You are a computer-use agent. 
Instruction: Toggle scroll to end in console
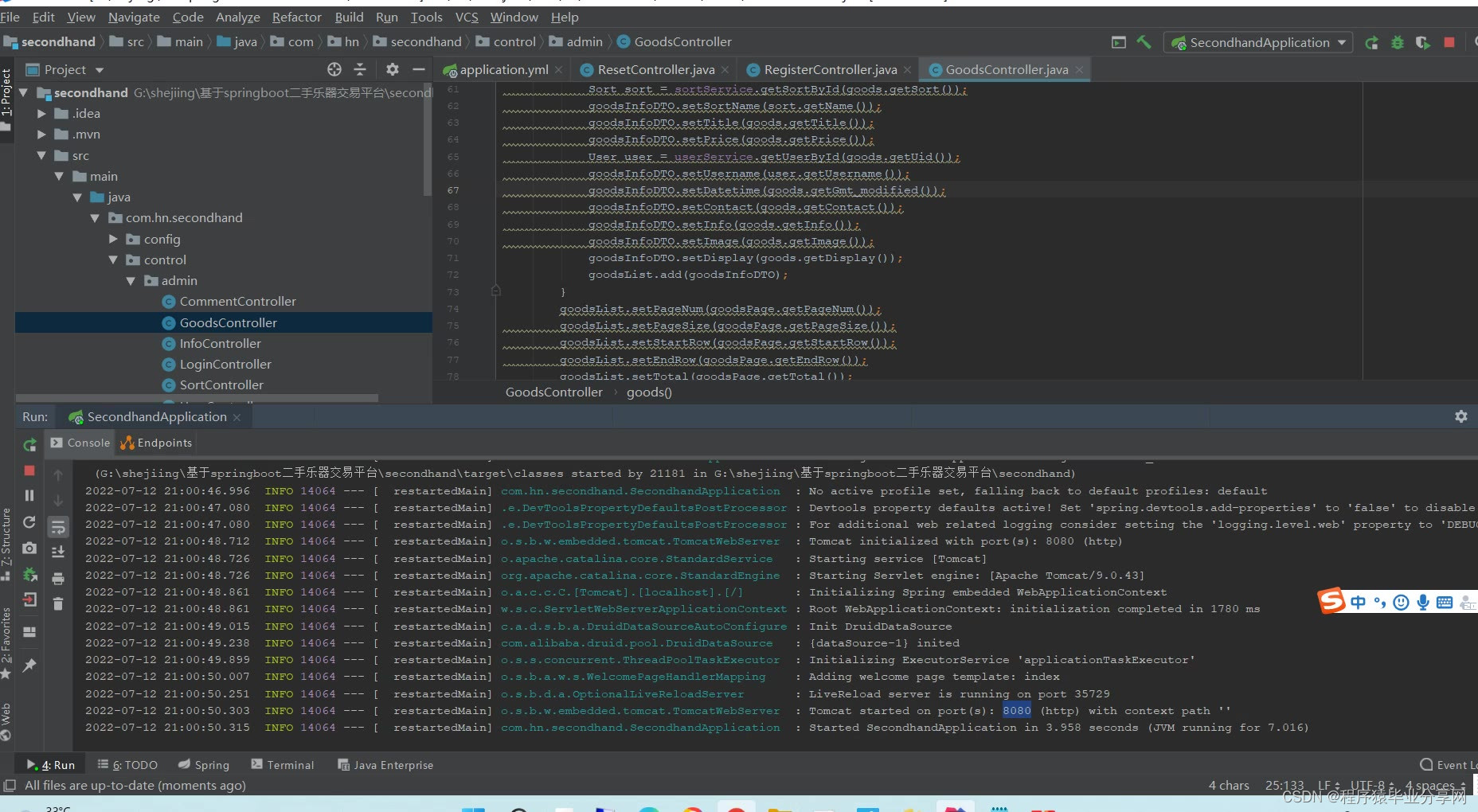click(58, 552)
